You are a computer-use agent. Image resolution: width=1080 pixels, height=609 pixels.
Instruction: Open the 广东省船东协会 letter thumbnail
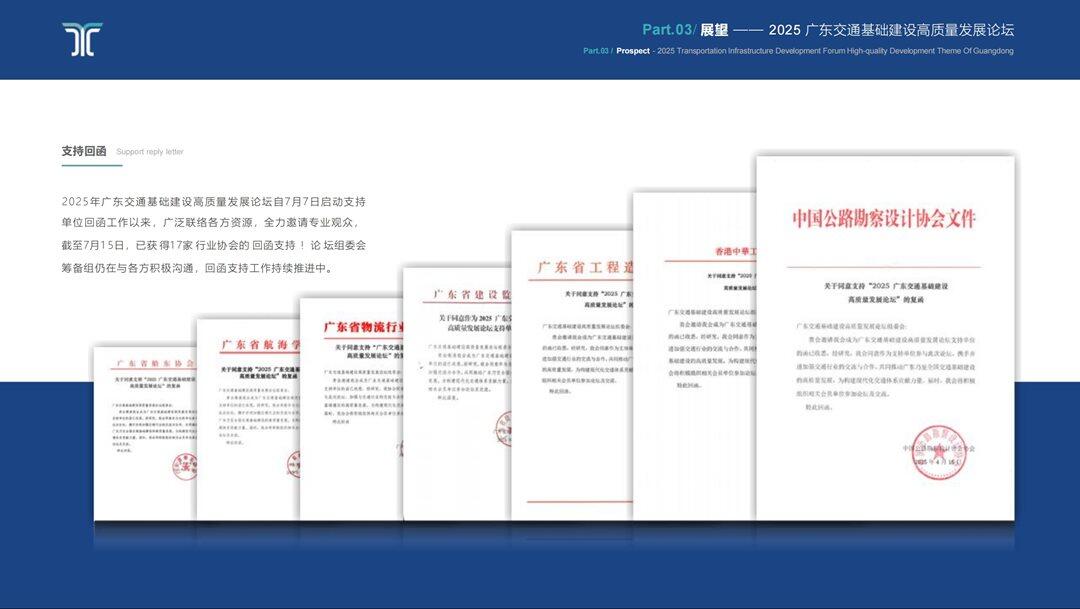coord(145,434)
